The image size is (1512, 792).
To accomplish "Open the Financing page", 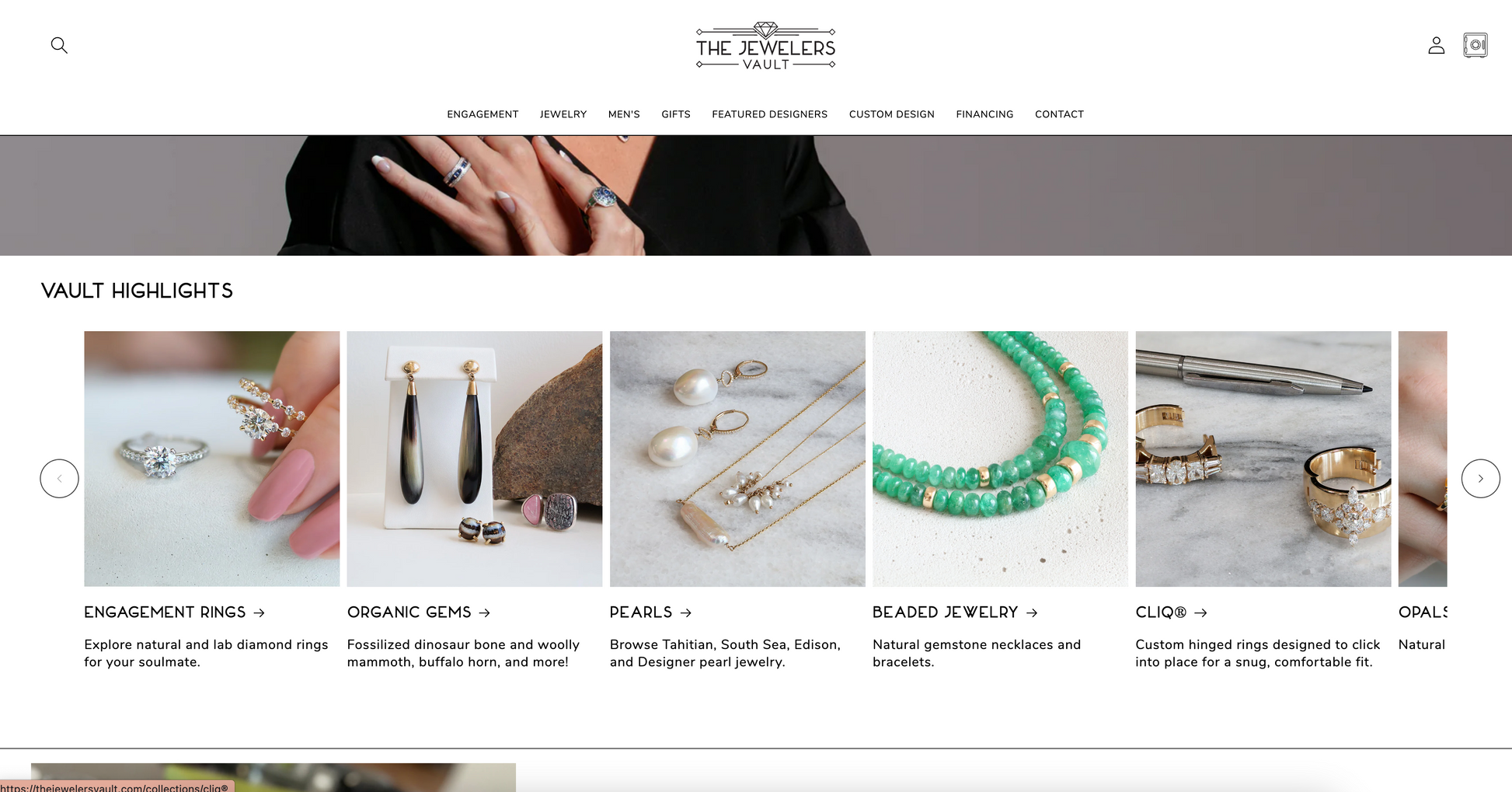I will coord(984,114).
